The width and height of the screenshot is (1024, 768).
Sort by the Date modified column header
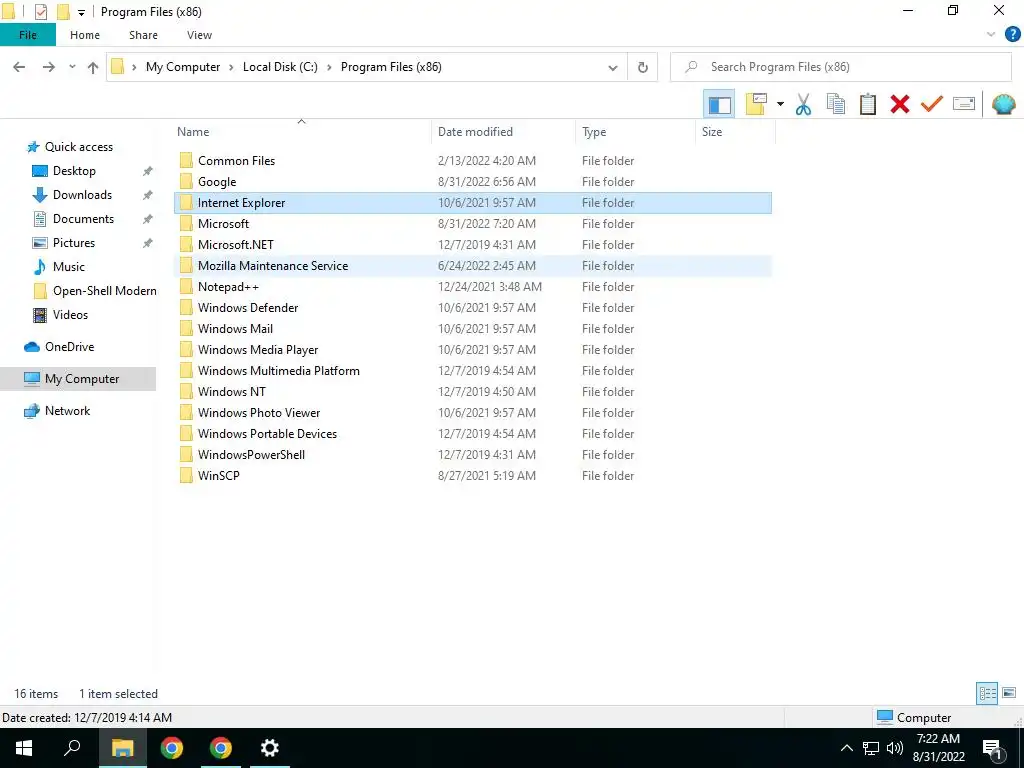coord(475,132)
